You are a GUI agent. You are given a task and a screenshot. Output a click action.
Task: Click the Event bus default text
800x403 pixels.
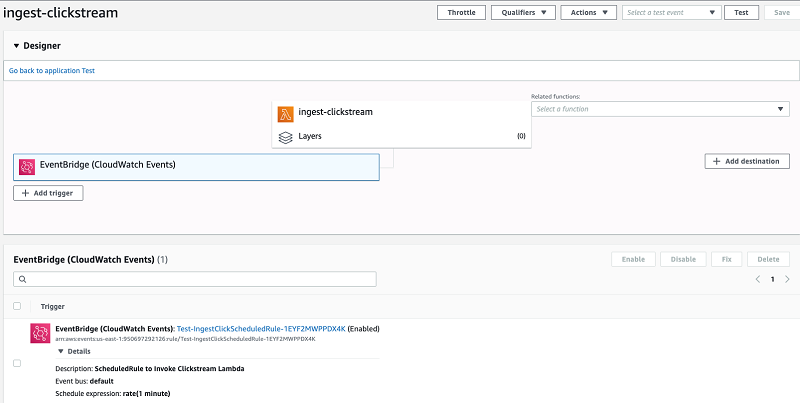[84, 381]
